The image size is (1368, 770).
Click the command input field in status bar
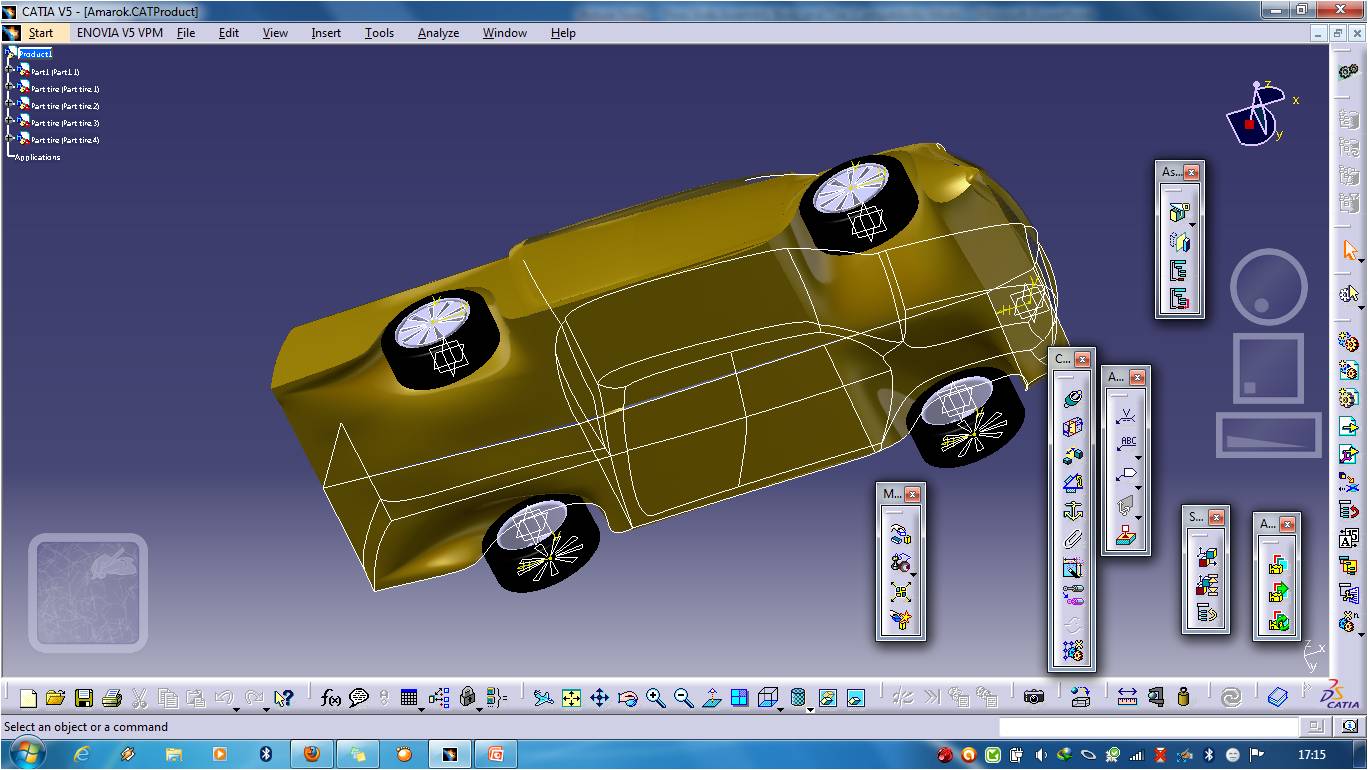point(1148,727)
